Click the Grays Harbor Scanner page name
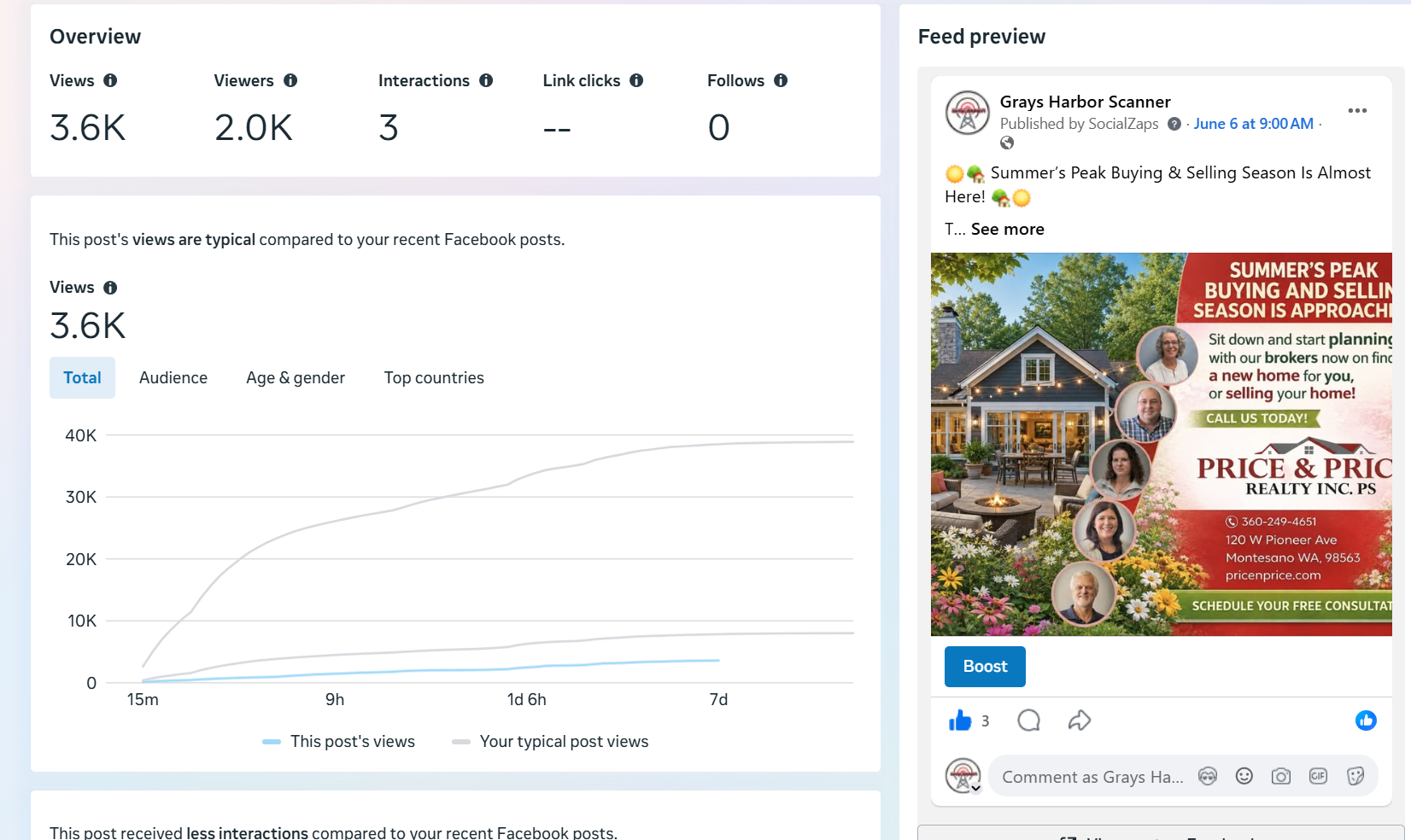The image size is (1411, 840). tap(1085, 102)
